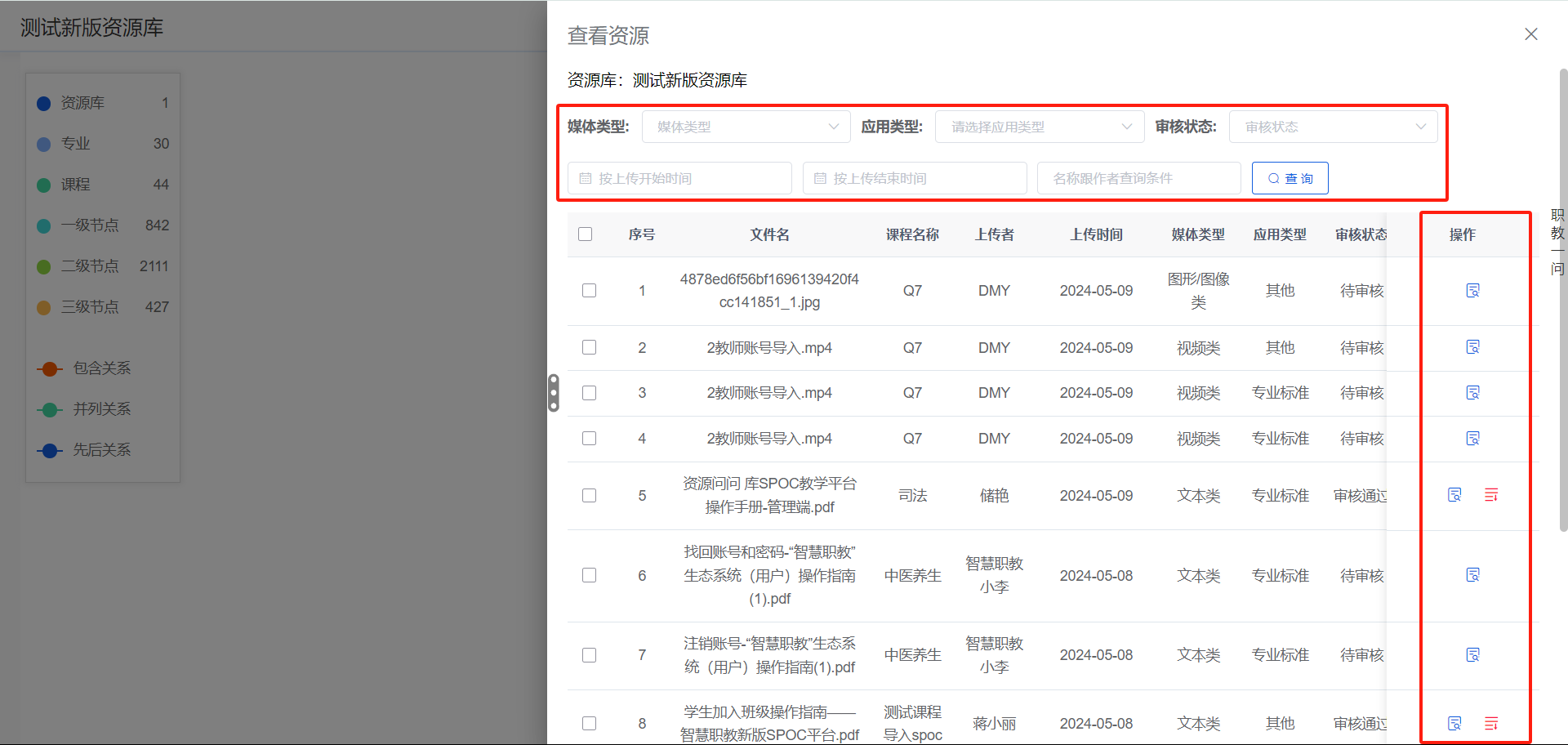Viewport: 1568px width, 745px height.
Task: Toggle 一级节点 legend dot
Action: pyautogui.click(x=44, y=226)
